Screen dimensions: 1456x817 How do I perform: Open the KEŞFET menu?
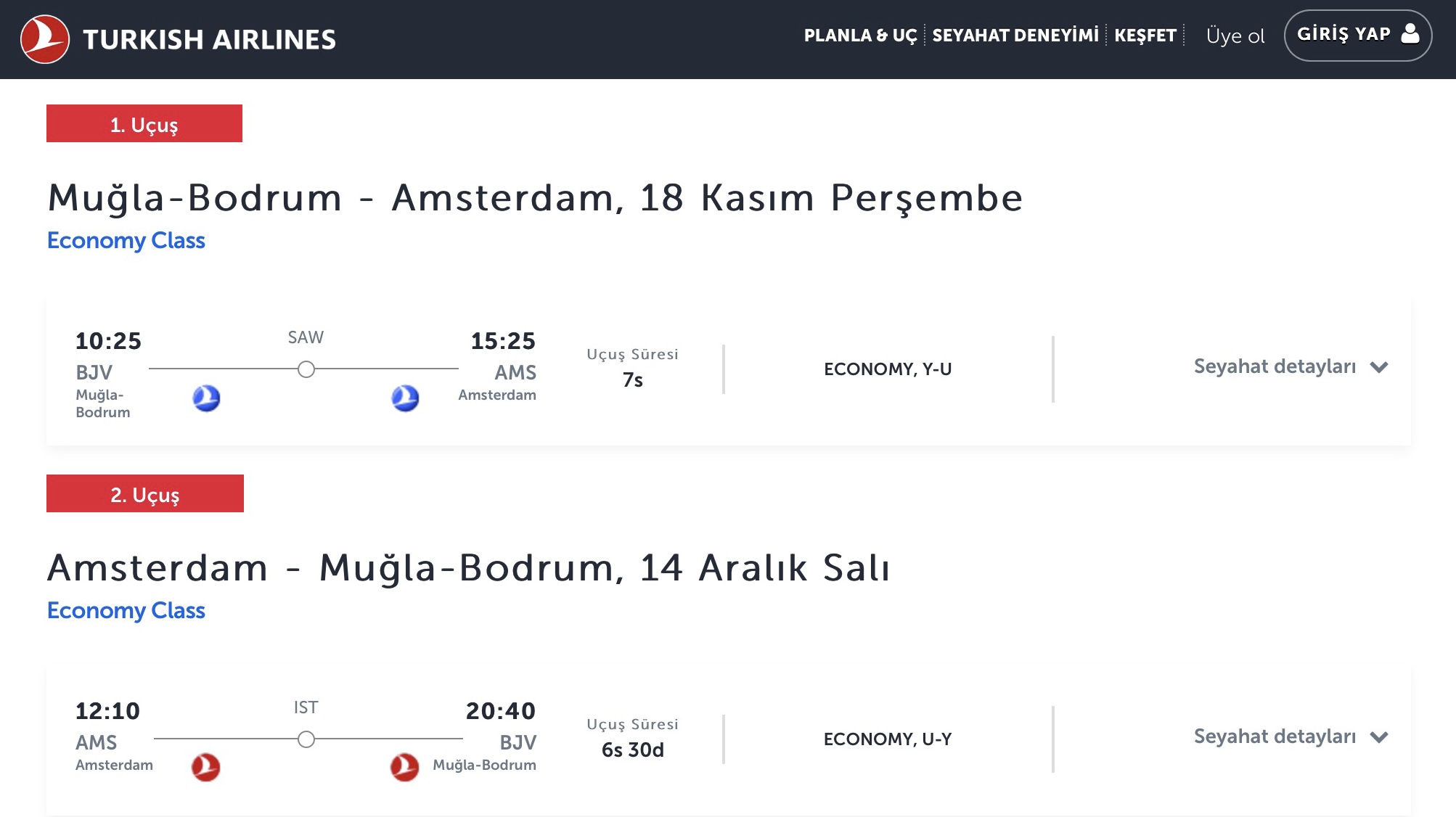click(x=1145, y=36)
